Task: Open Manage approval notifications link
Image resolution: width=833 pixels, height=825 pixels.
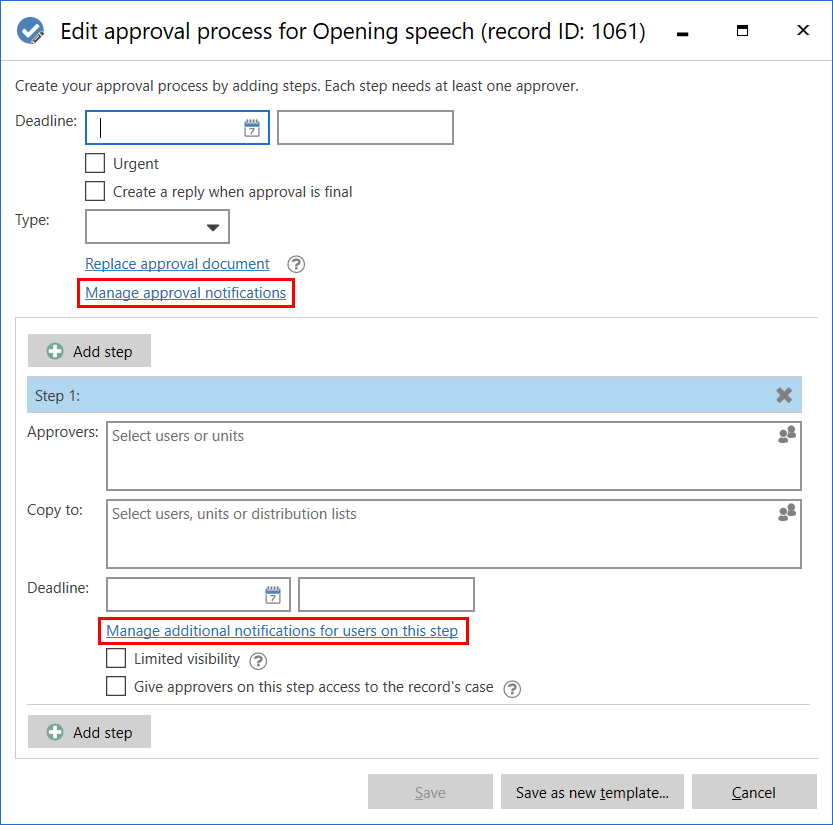Action: point(186,293)
